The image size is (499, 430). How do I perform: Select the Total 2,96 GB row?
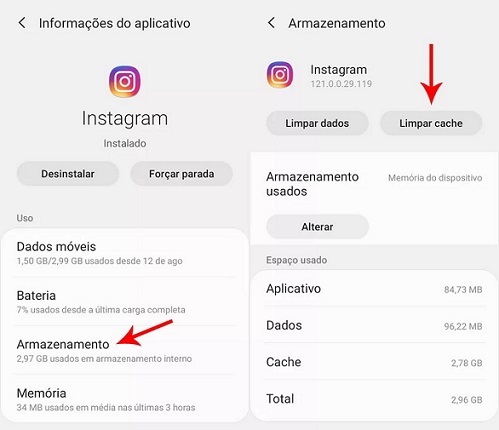[374, 399]
